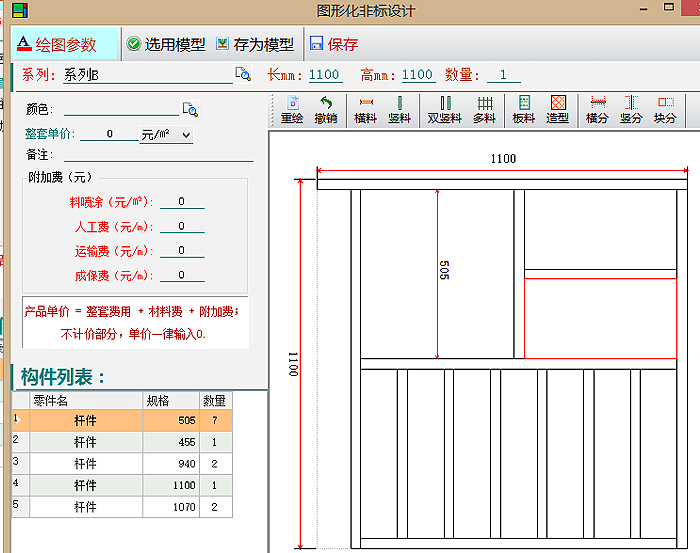Click 选用模型 toolbar item
Viewport: 700px width, 553px height.
coord(166,44)
